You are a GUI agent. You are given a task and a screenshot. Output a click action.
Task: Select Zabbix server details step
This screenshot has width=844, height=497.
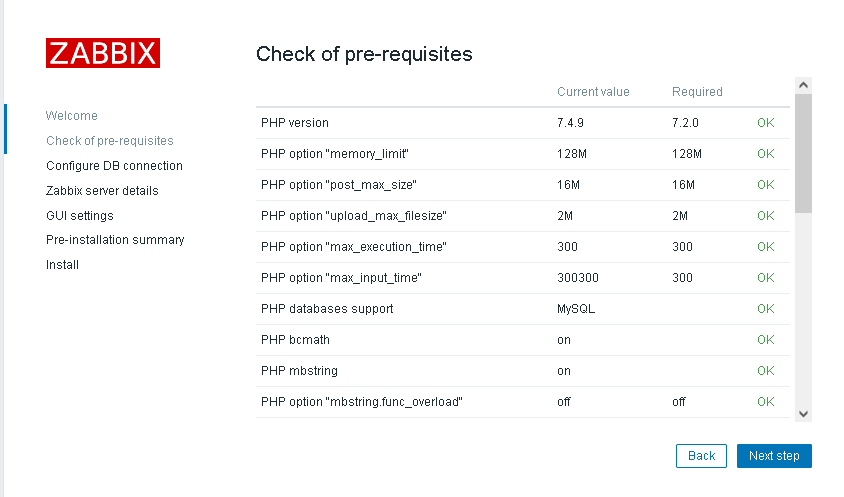(102, 191)
